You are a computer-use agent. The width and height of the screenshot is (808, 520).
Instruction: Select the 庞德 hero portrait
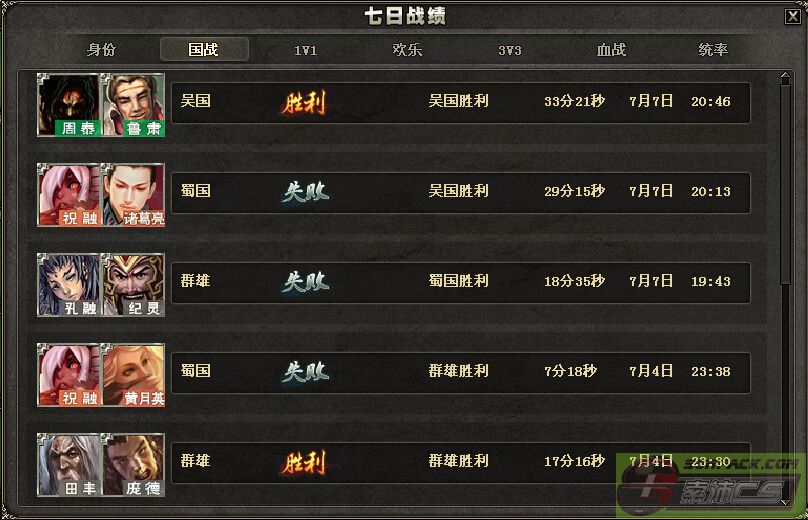tap(133, 464)
